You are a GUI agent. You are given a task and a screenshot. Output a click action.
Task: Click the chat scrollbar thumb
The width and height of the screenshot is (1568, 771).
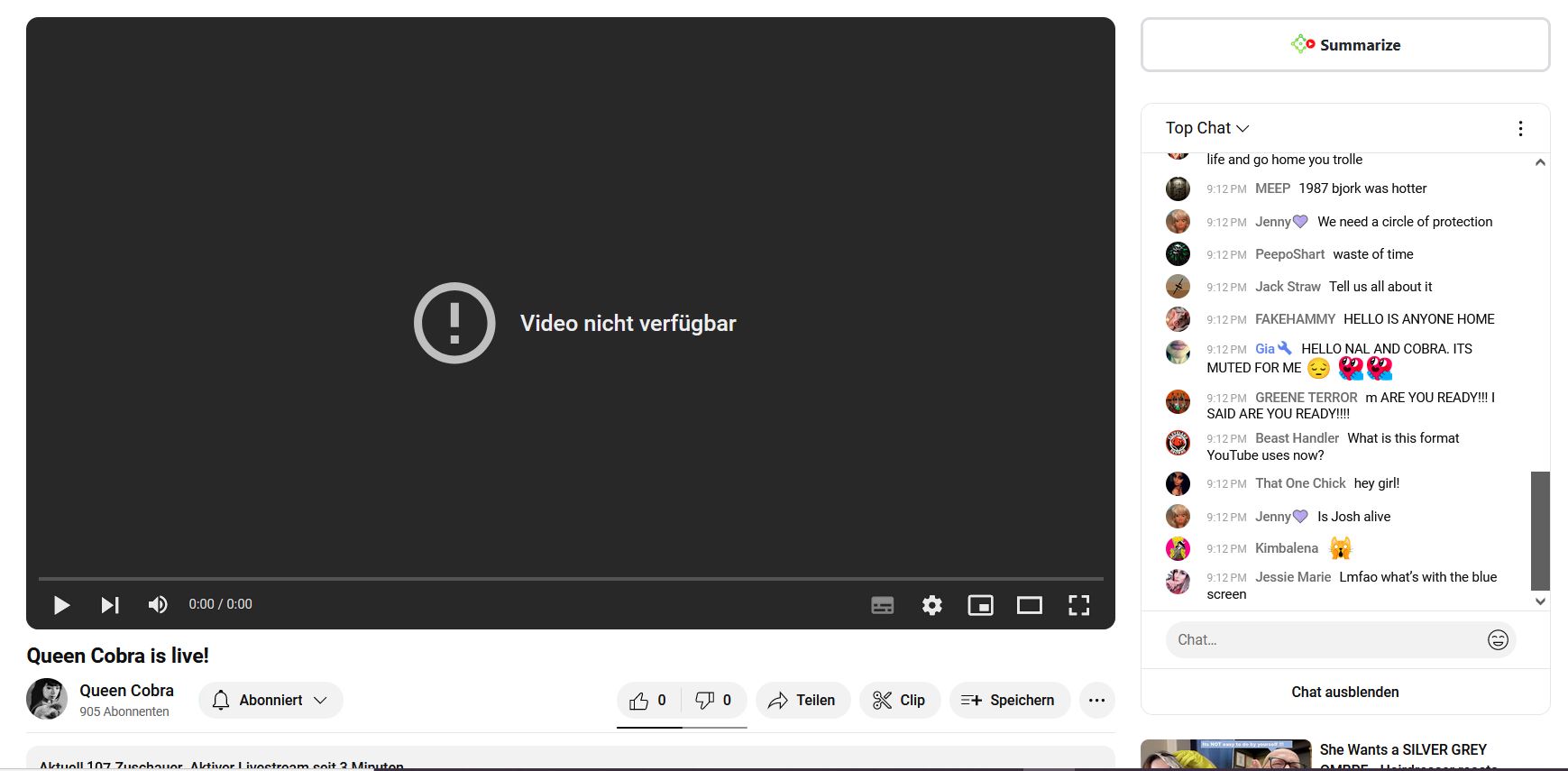[x=1540, y=530]
